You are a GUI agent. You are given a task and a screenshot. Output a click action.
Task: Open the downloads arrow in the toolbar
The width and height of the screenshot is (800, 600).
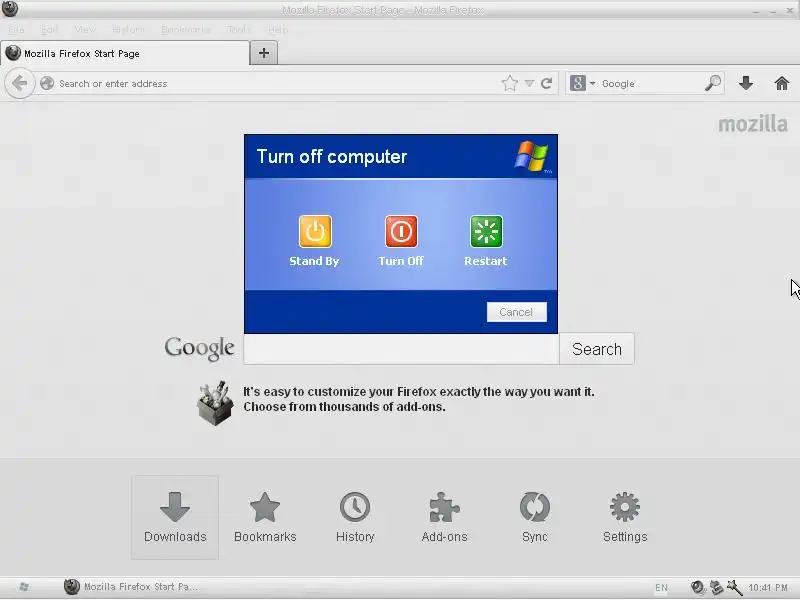click(746, 83)
